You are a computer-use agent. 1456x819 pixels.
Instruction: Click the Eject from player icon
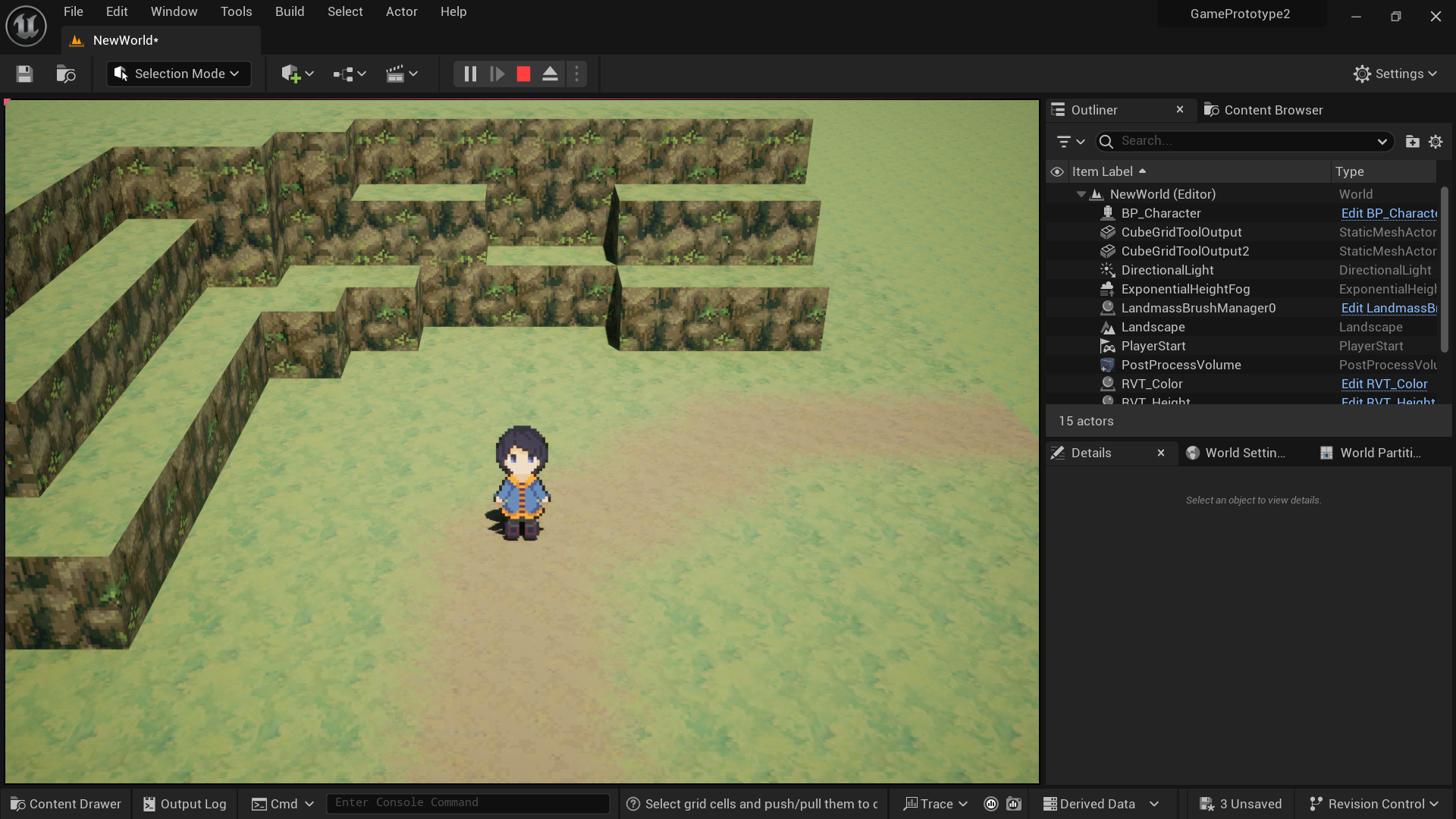pos(551,74)
